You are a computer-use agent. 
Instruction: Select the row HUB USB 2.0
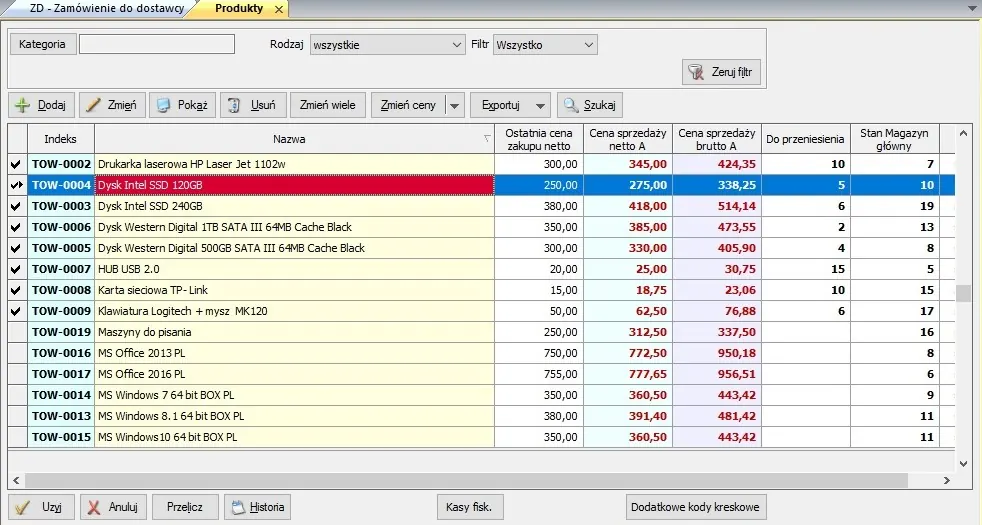click(x=481, y=269)
